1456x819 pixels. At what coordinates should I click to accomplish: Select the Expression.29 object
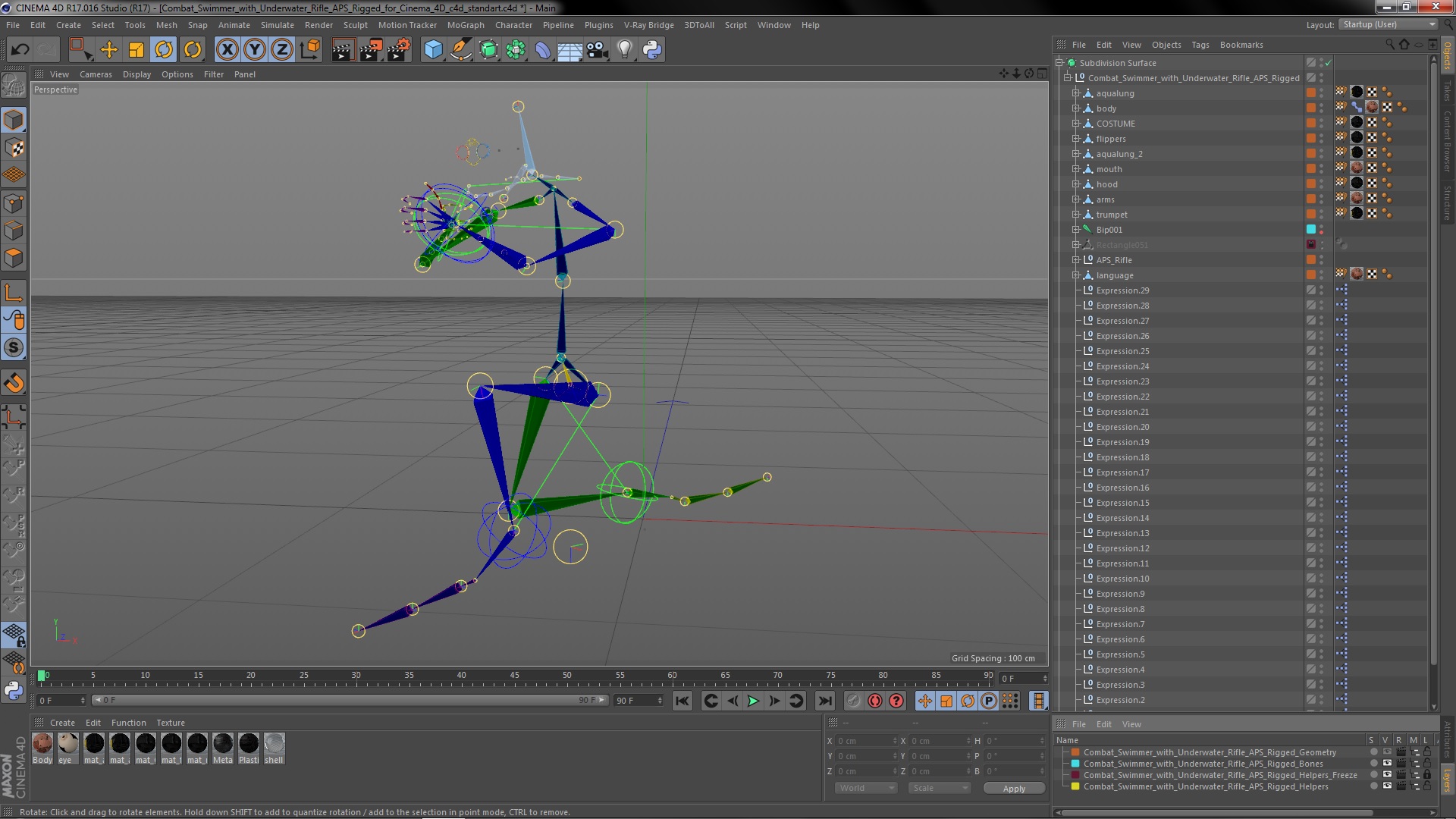tap(1122, 290)
